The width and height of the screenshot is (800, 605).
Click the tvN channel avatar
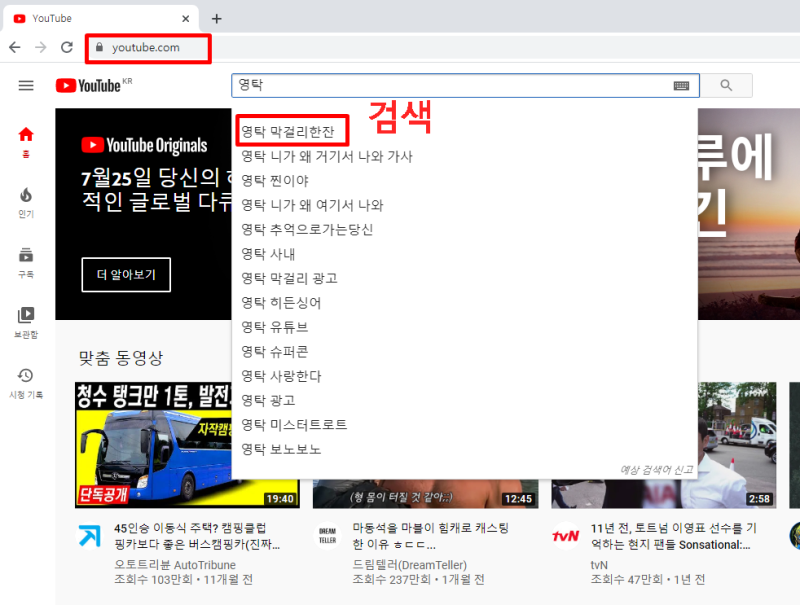(x=566, y=536)
